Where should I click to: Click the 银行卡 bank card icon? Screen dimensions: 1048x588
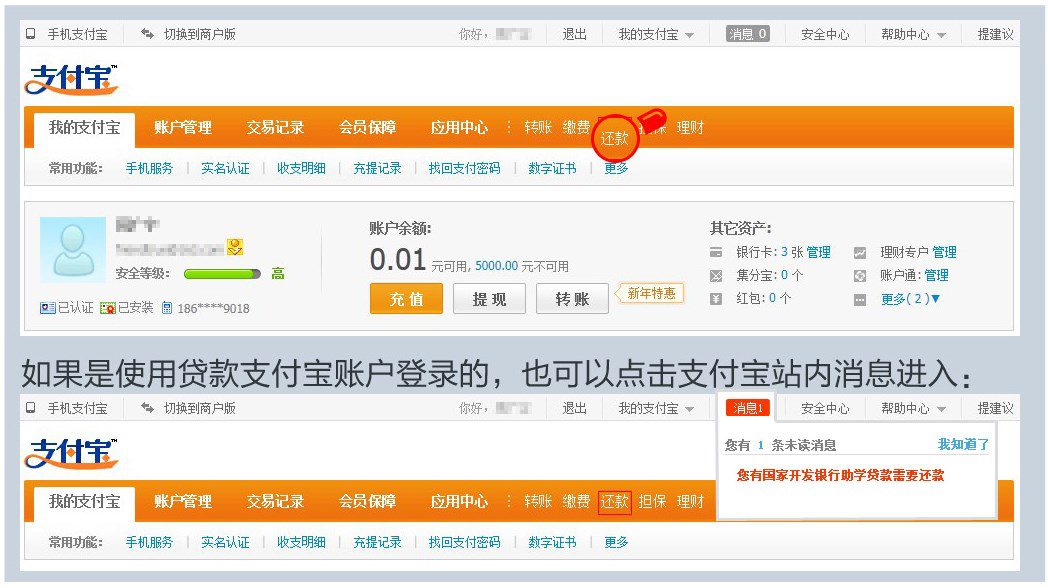[x=716, y=252]
